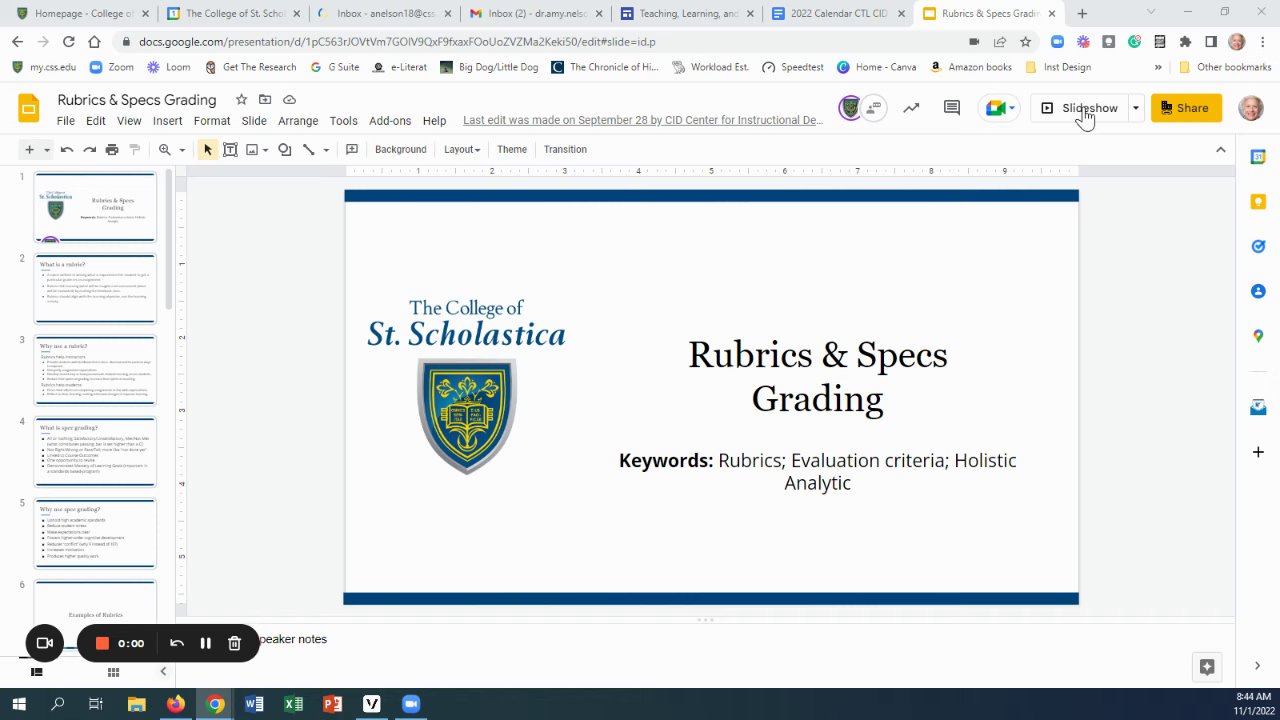Image resolution: width=1280 pixels, height=720 pixels.
Task: Expand the new slide layout dropdown arrow
Action: pos(46,150)
